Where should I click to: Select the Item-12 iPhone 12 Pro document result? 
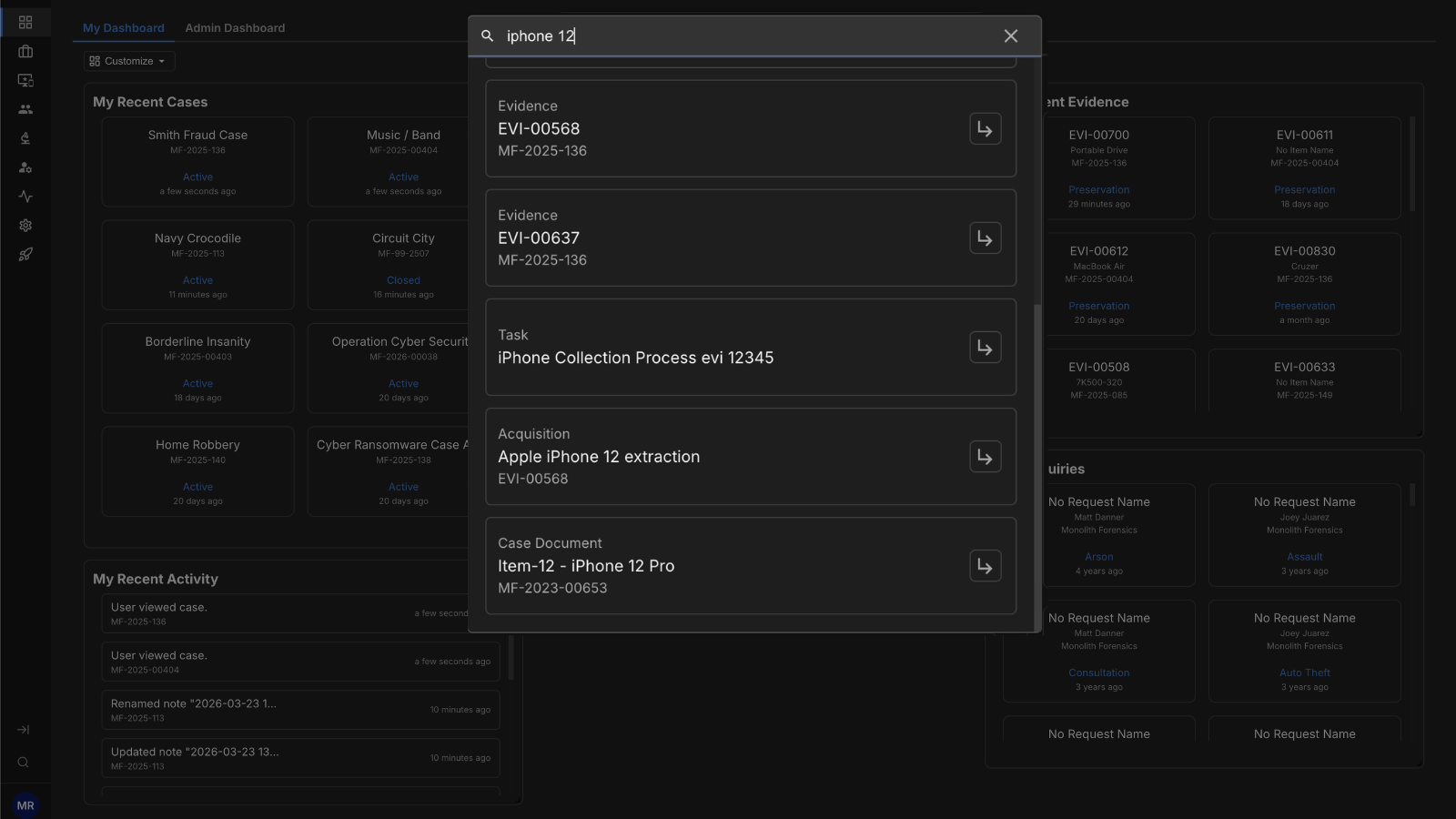click(x=751, y=565)
